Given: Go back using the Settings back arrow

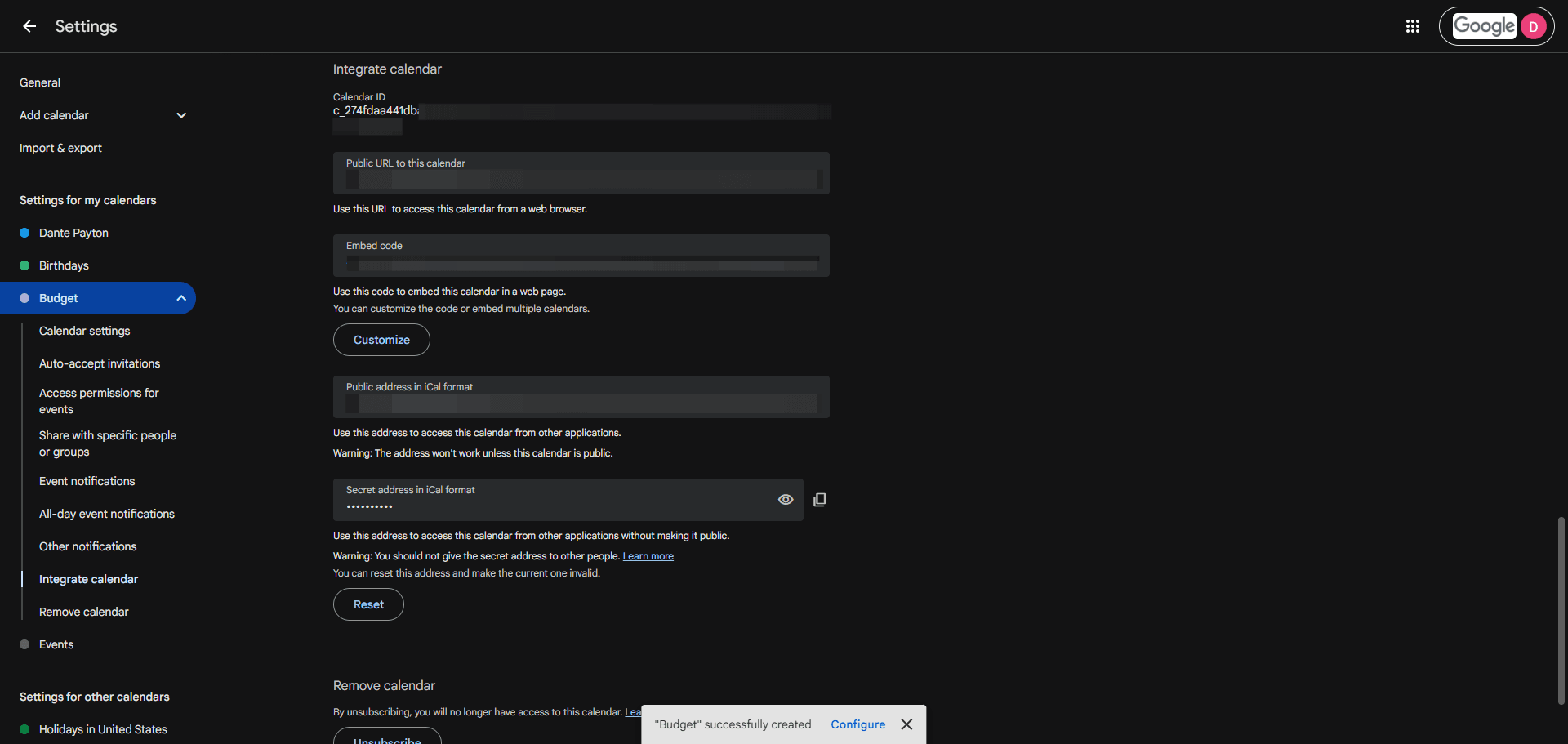Looking at the screenshot, I should tap(29, 26).
